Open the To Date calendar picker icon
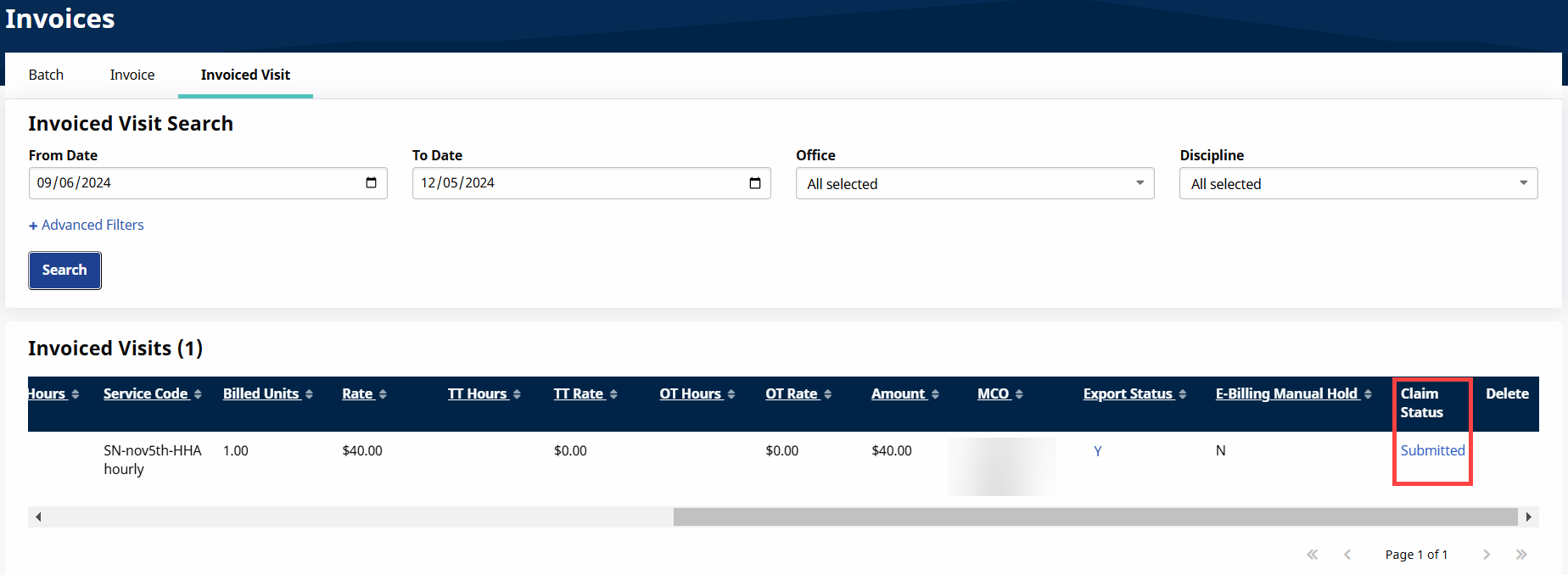This screenshot has height=575, width=1568. coord(754,183)
